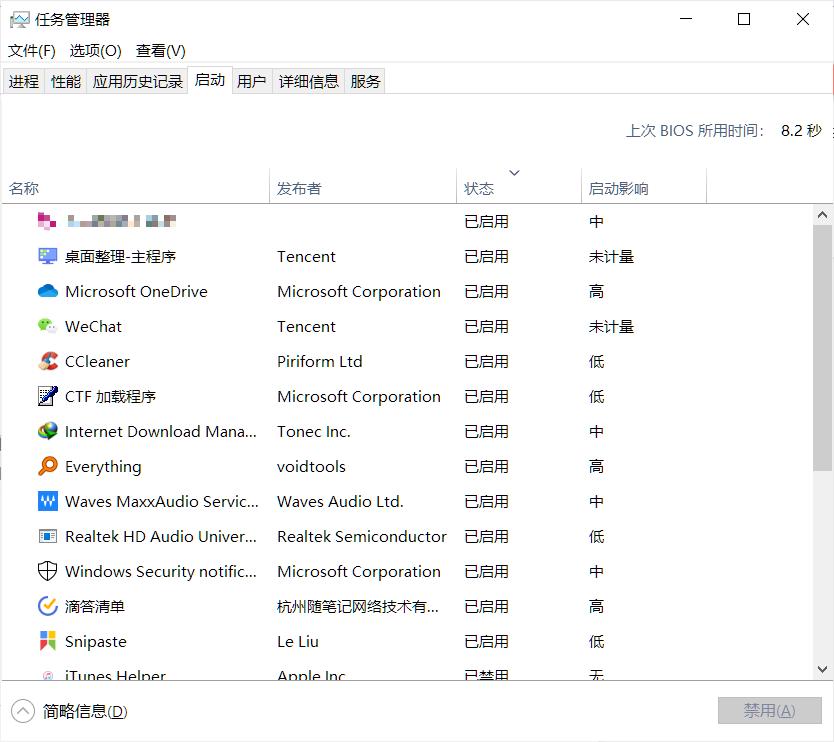
Task: Open the 查看 menu
Action: point(159,50)
